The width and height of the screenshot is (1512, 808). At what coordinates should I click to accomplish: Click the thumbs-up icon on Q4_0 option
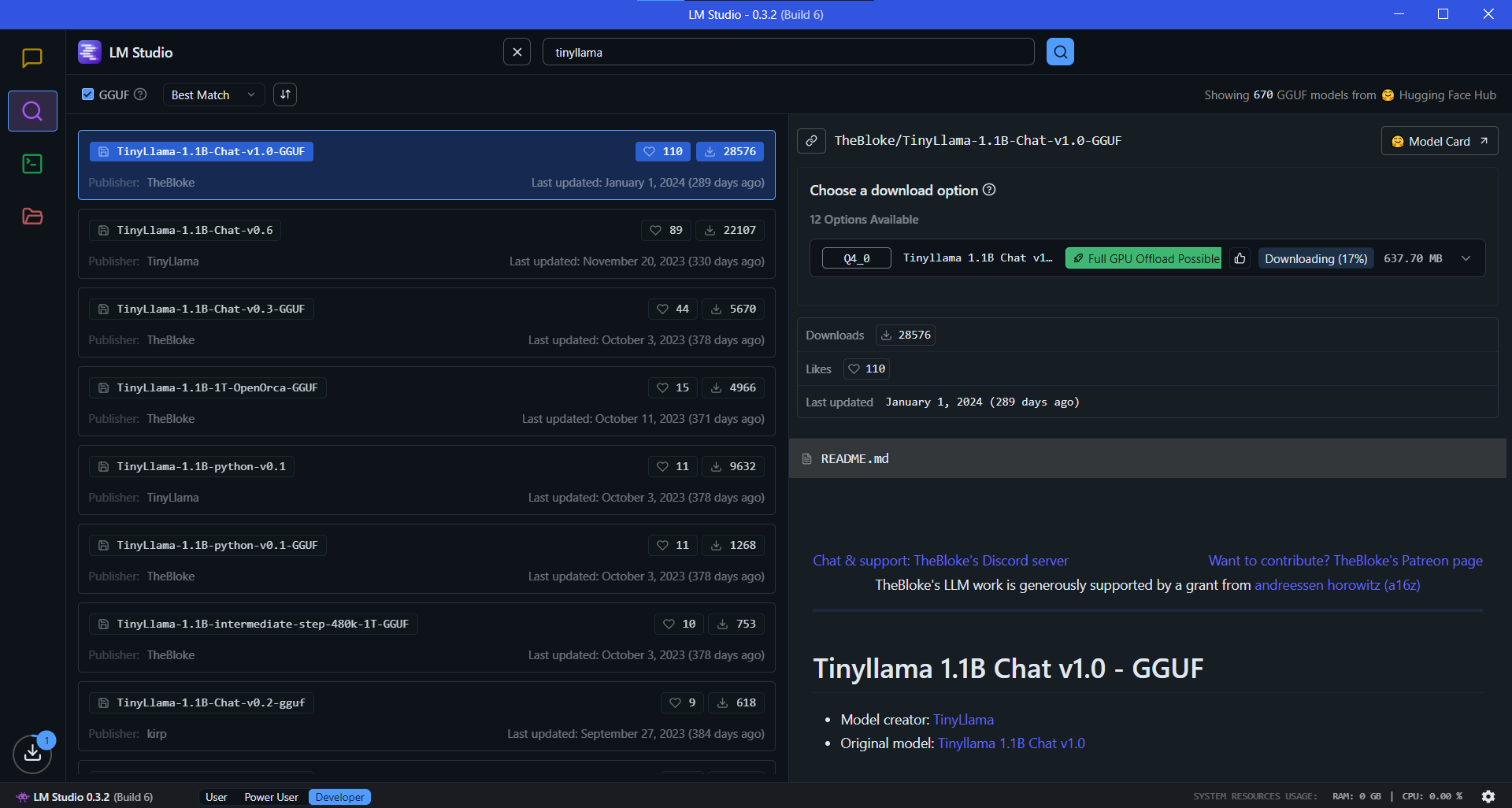1240,258
